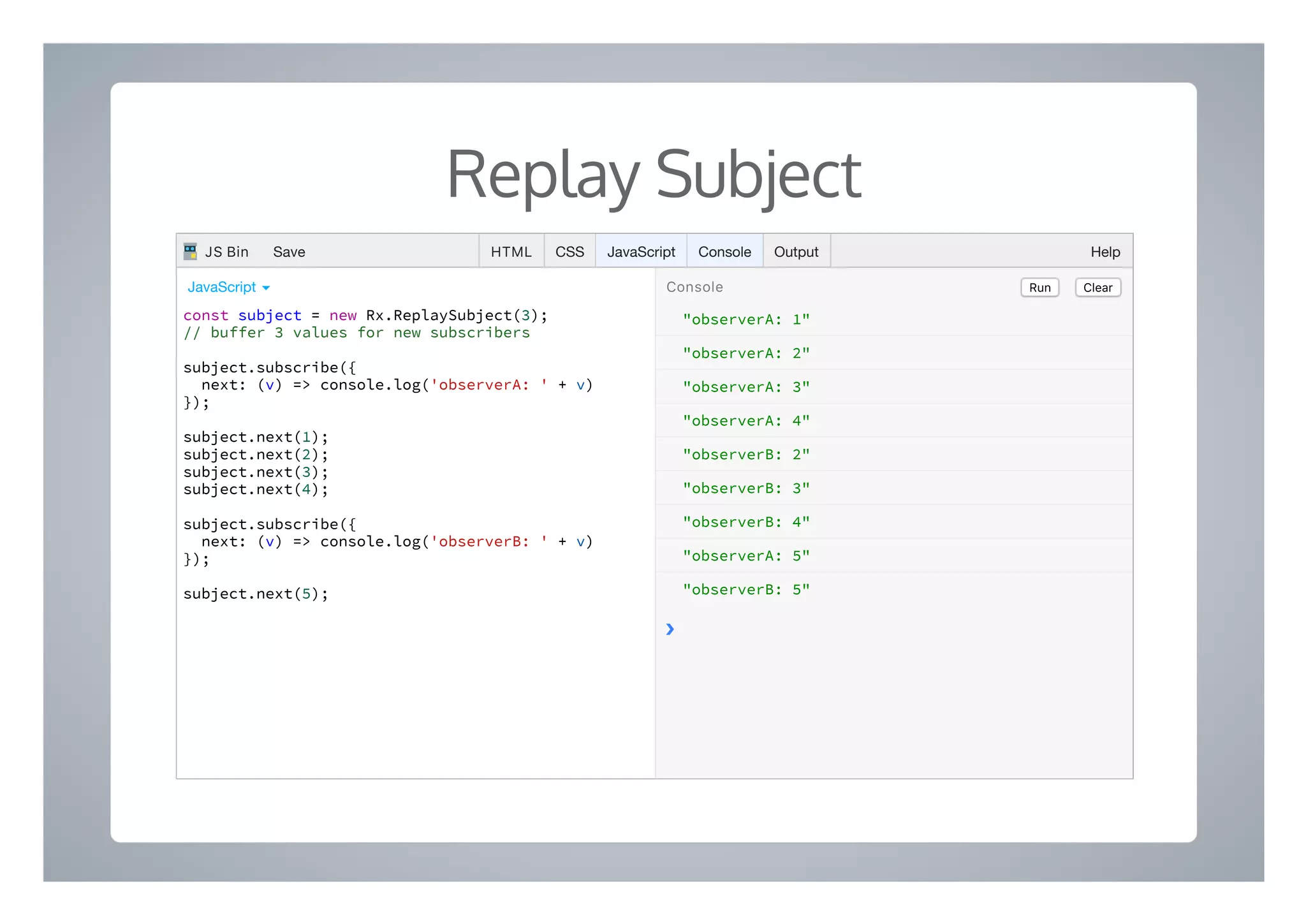Click the Console panel header label
Image resolution: width=1306 pixels, height=924 pixels.
(x=694, y=287)
